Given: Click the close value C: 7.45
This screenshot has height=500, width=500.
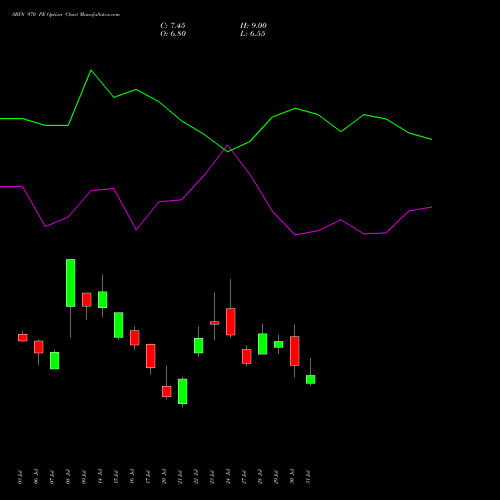Looking at the screenshot, I should (173, 26).
